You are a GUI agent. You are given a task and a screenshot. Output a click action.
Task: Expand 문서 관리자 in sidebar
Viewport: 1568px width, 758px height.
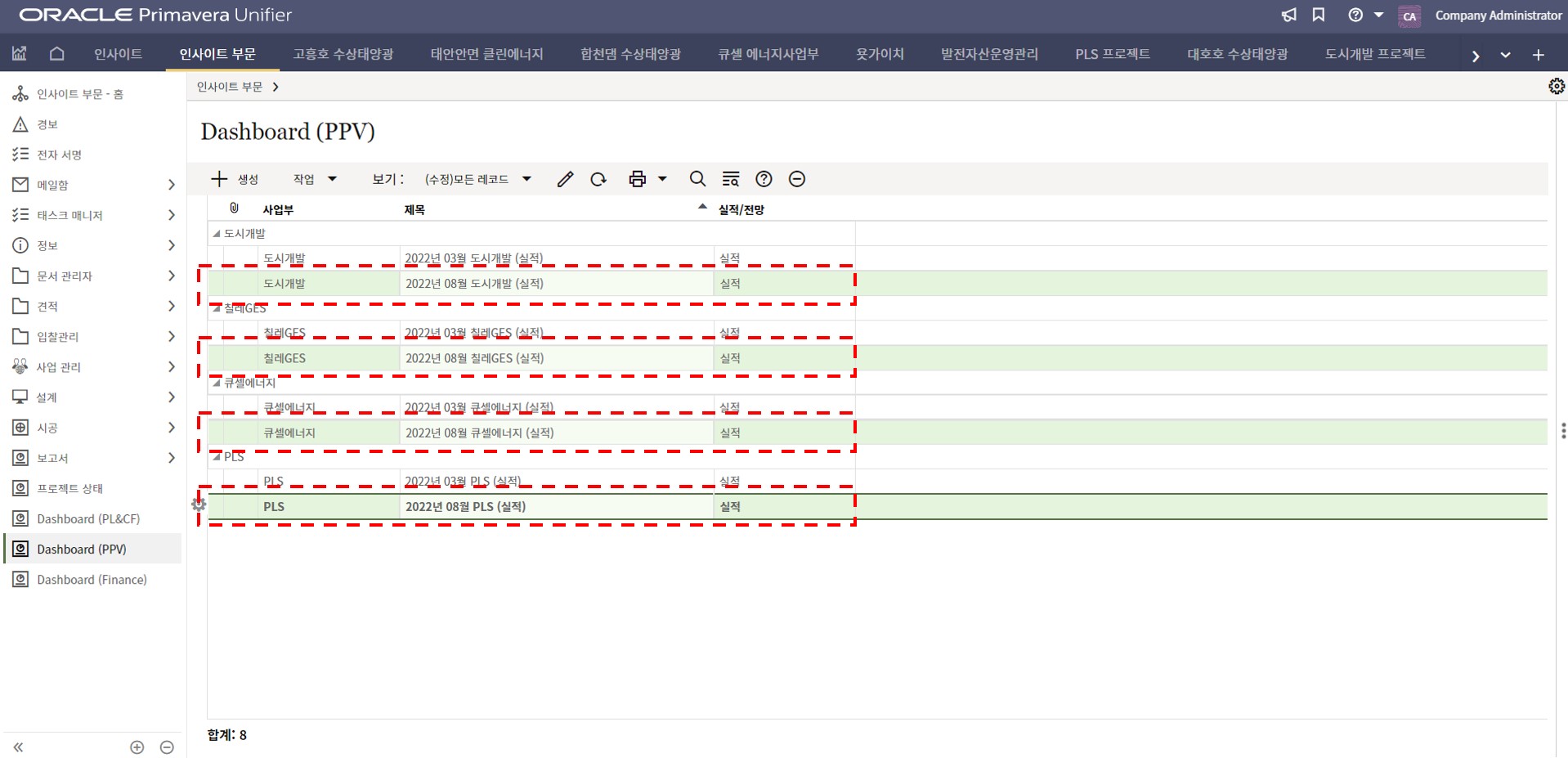pyautogui.click(x=171, y=276)
